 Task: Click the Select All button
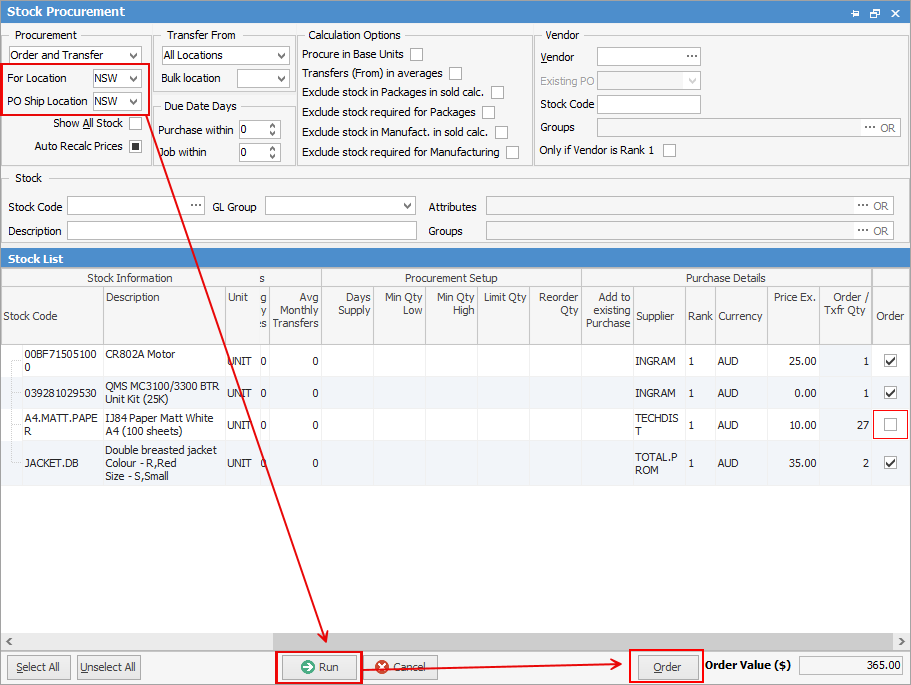click(x=38, y=667)
